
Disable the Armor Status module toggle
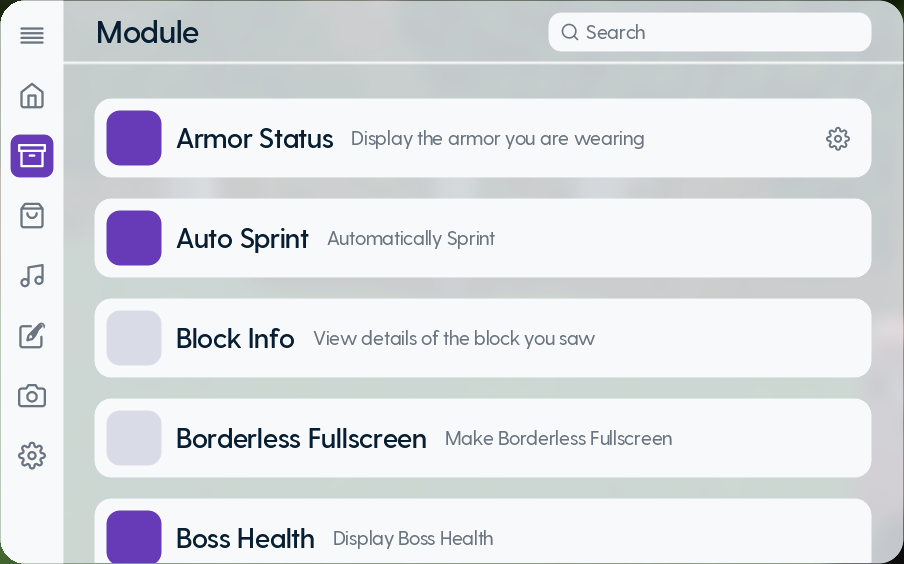pos(134,138)
